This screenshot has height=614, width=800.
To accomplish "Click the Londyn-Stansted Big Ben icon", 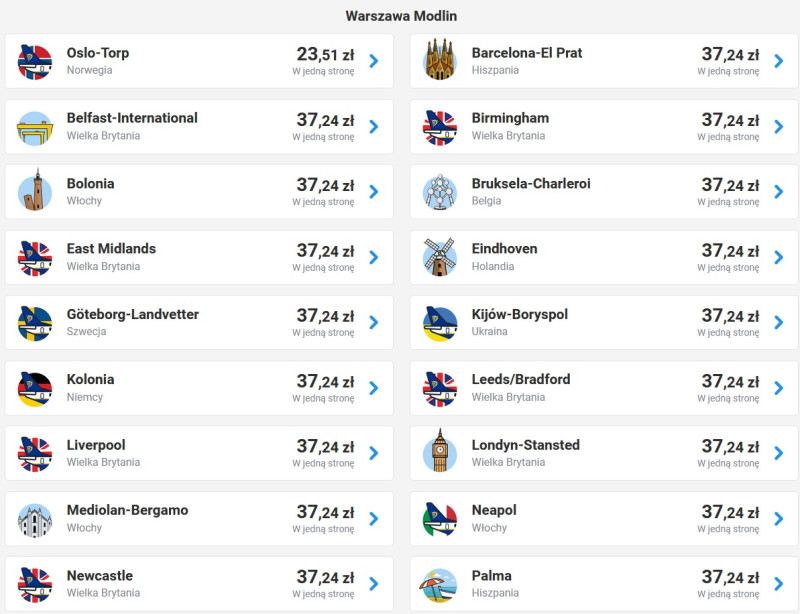I will pos(440,451).
